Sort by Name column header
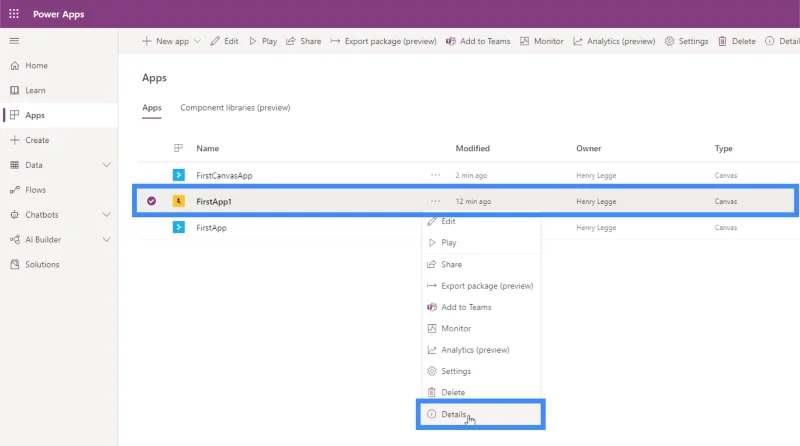The width and height of the screenshot is (800, 446). pos(208,148)
